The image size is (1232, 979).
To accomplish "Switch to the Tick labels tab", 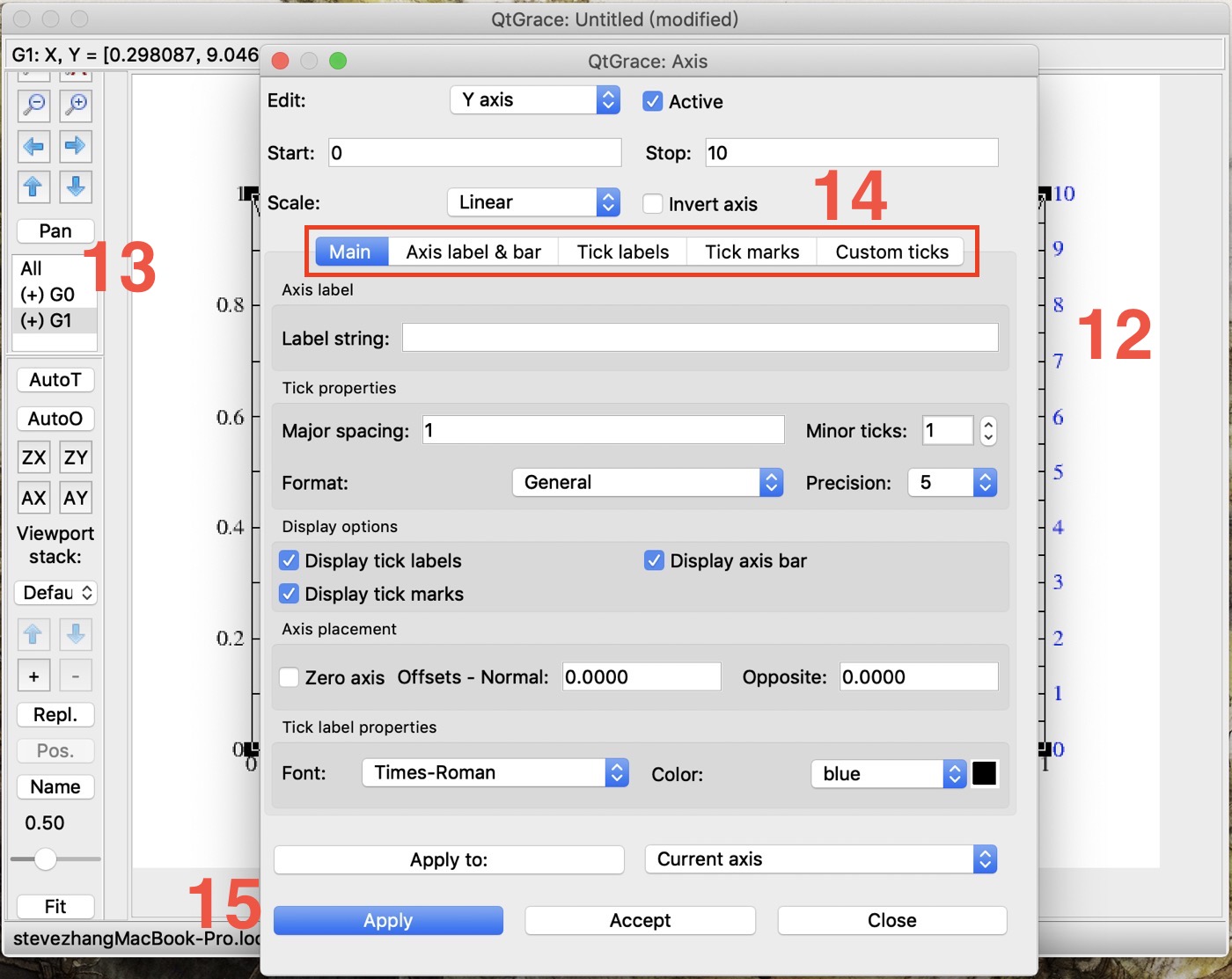I will click(x=622, y=252).
